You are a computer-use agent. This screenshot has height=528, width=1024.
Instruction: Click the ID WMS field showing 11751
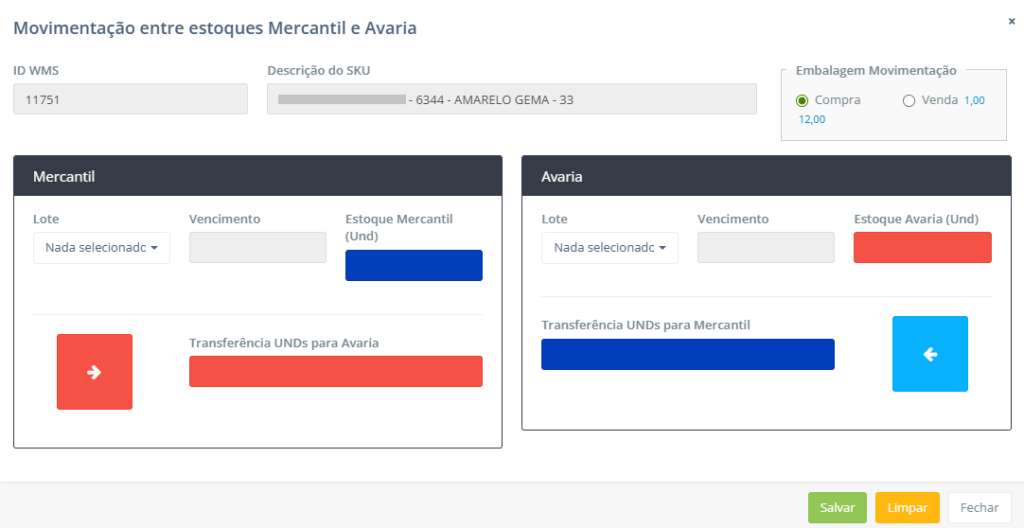[130, 99]
